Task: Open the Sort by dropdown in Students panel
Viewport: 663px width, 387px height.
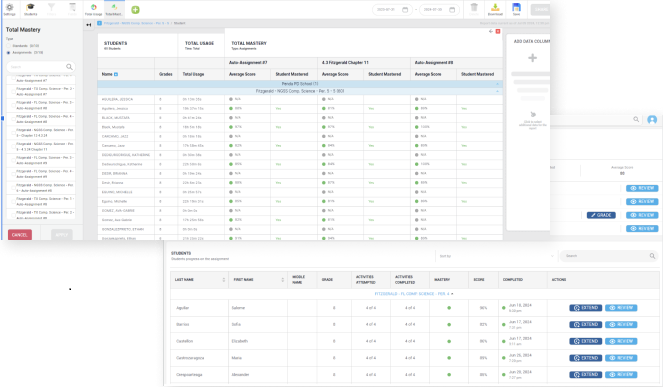Action: [x=496, y=256]
